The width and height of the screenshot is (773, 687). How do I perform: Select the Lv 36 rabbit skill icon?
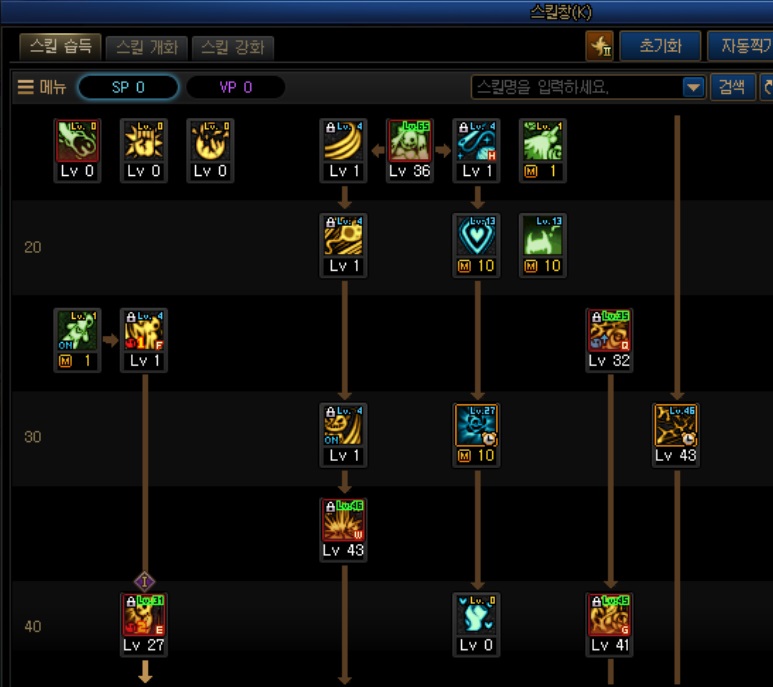[410, 141]
